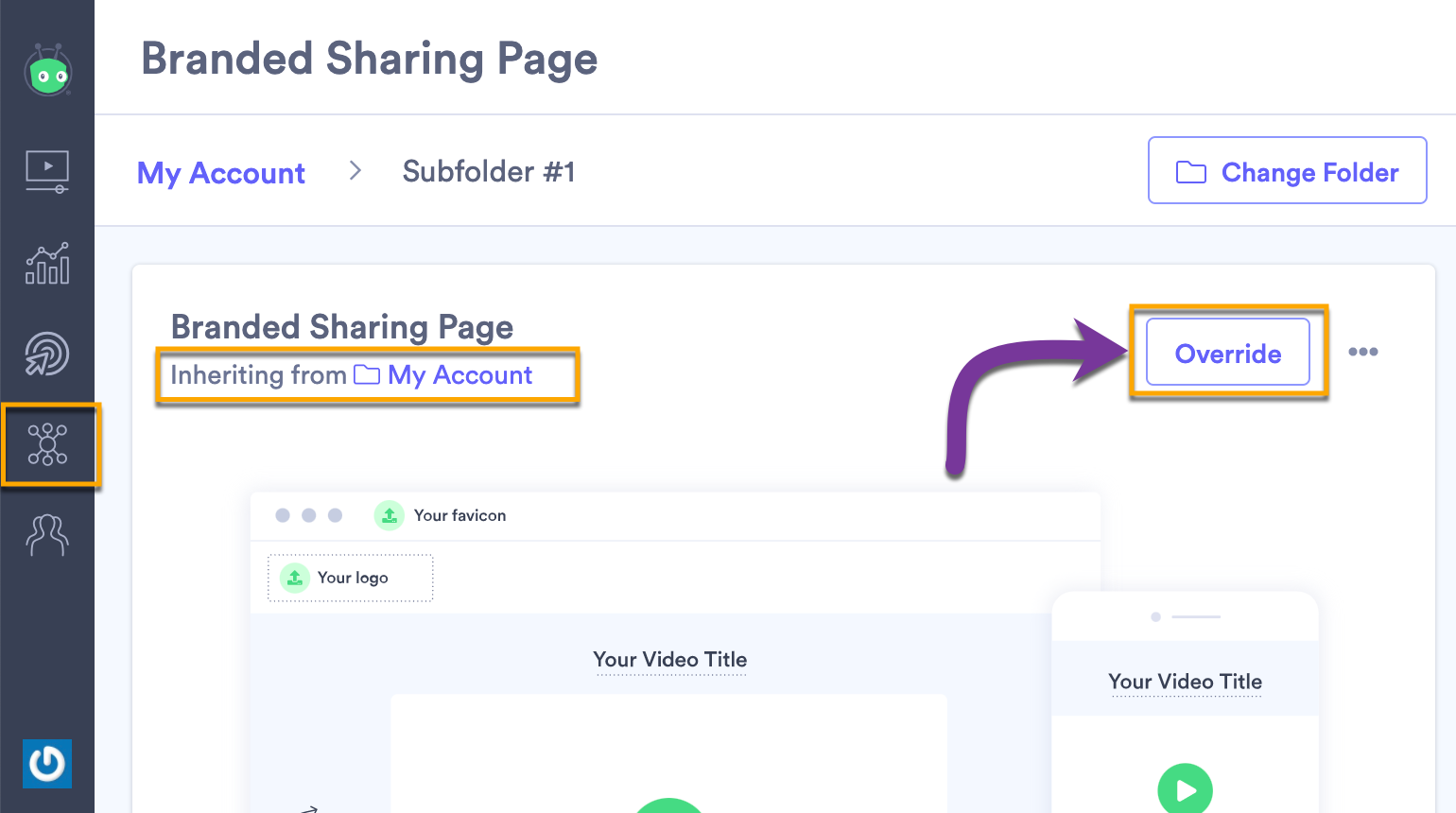Click the Subfolder #1 breadcrumb
The height and width of the screenshot is (813, 1456).
(489, 171)
